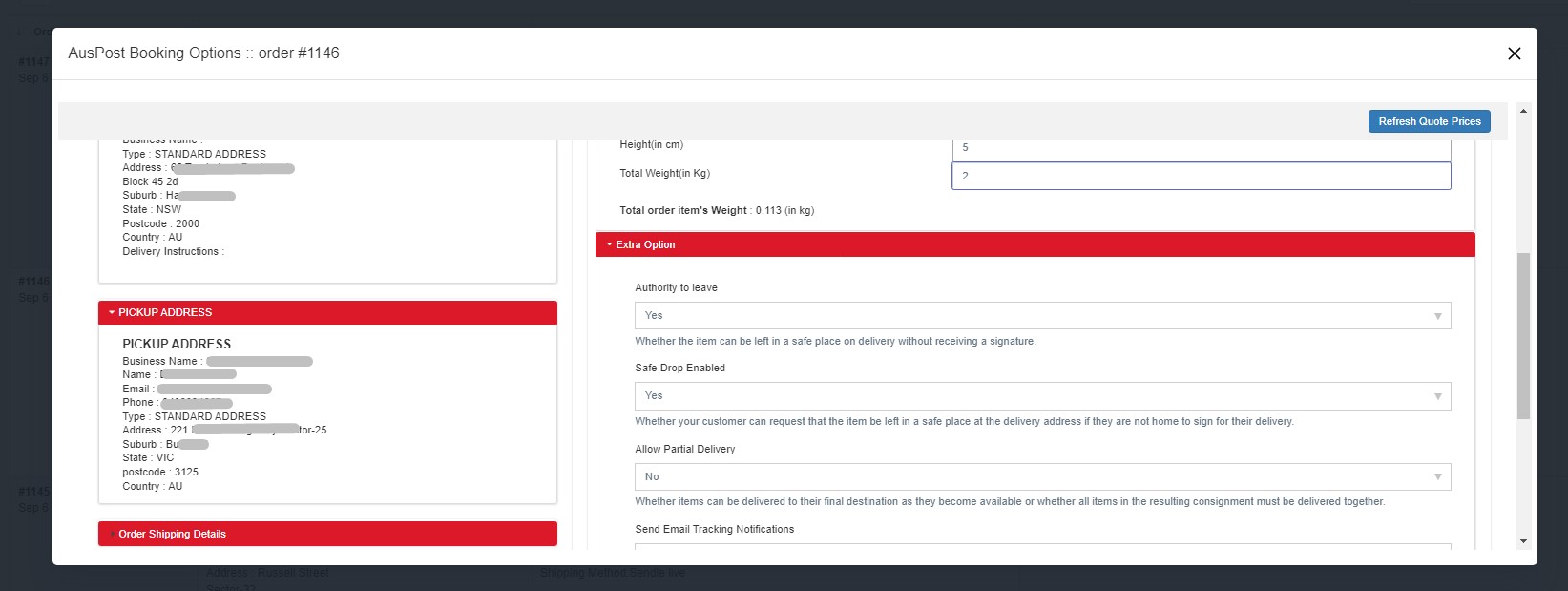Expand the Order Shipping Details section

[327, 534]
